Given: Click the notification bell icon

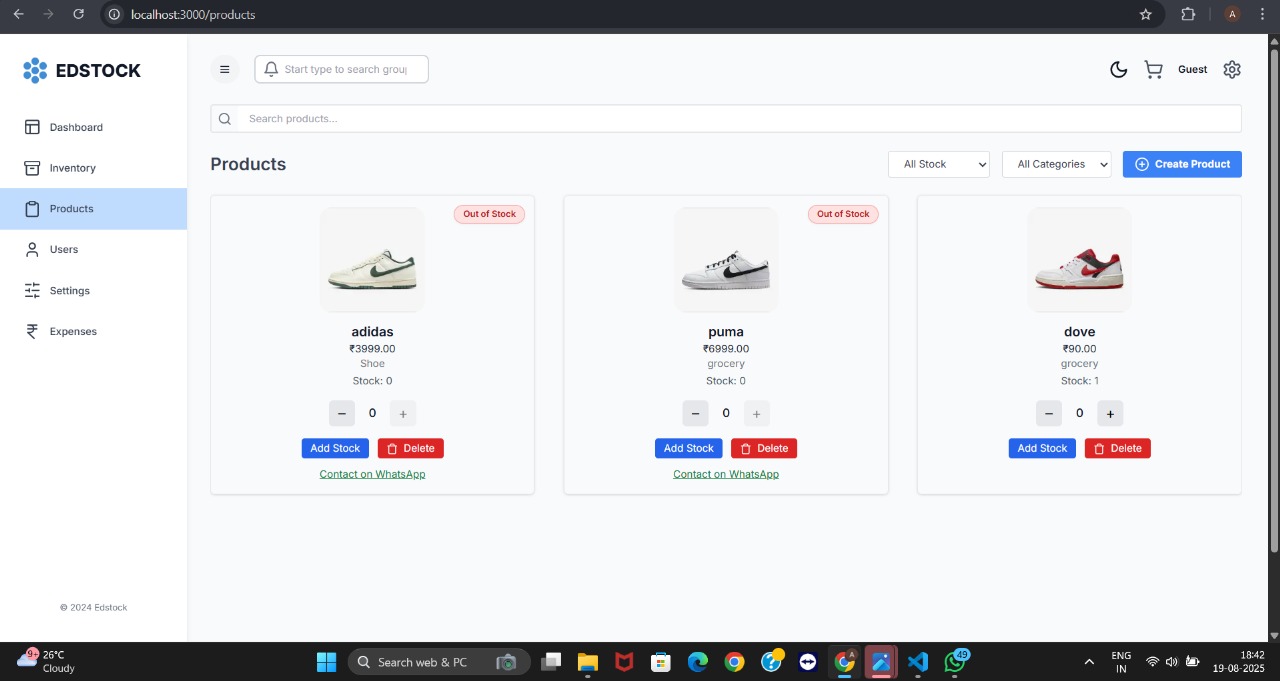Looking at the screenshot, I should (271, 70).
